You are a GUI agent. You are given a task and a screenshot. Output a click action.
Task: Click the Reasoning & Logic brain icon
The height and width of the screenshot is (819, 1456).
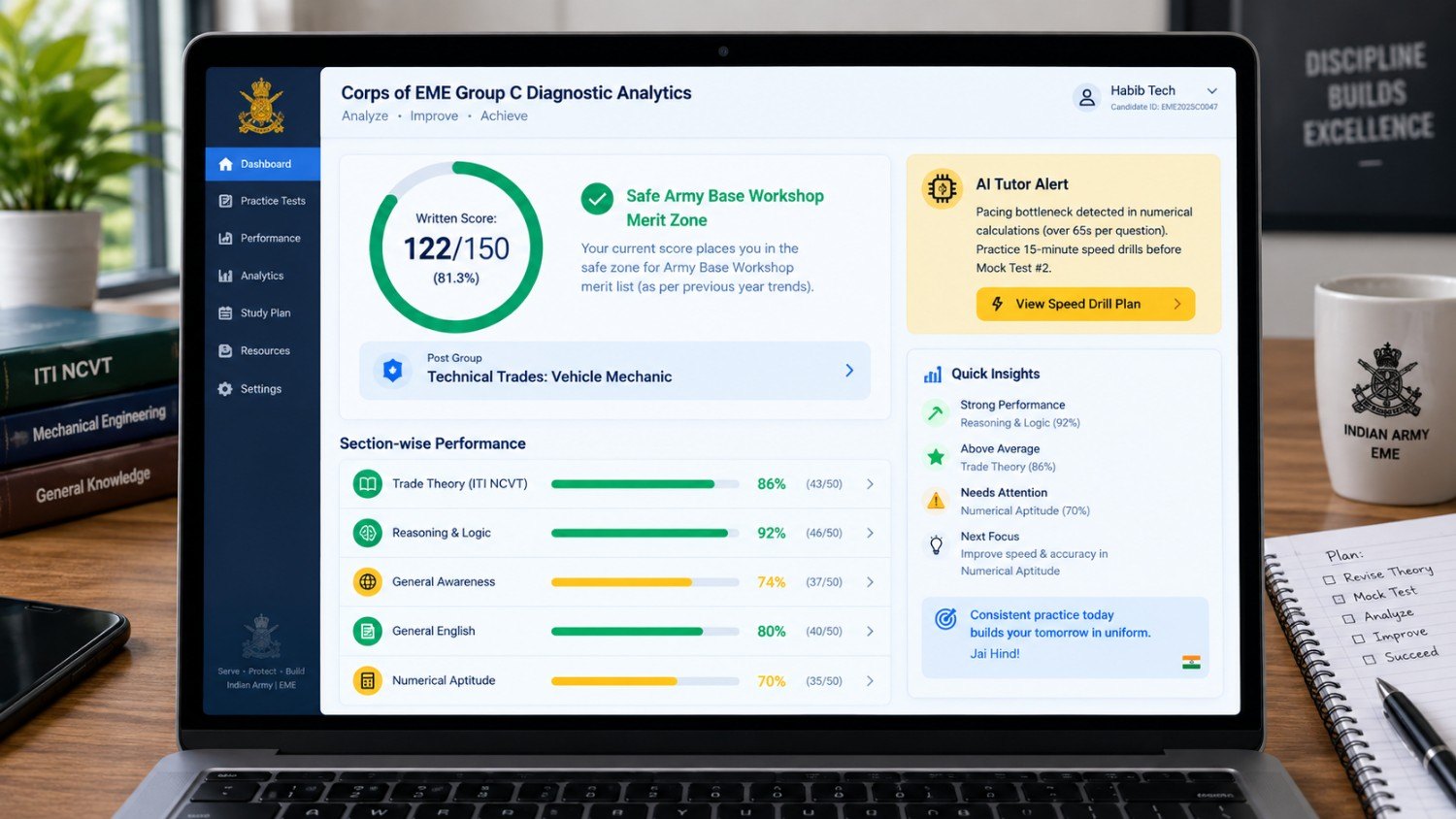pos(367,533)
